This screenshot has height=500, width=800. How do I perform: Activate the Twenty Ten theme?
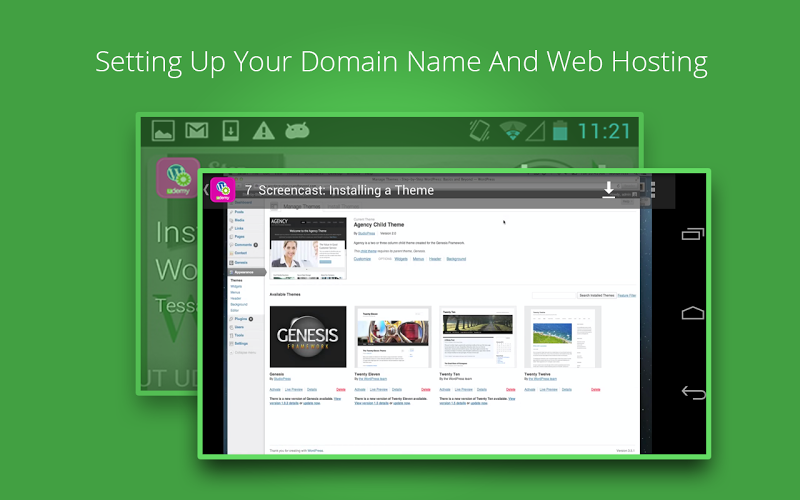(x=445, y=389)
